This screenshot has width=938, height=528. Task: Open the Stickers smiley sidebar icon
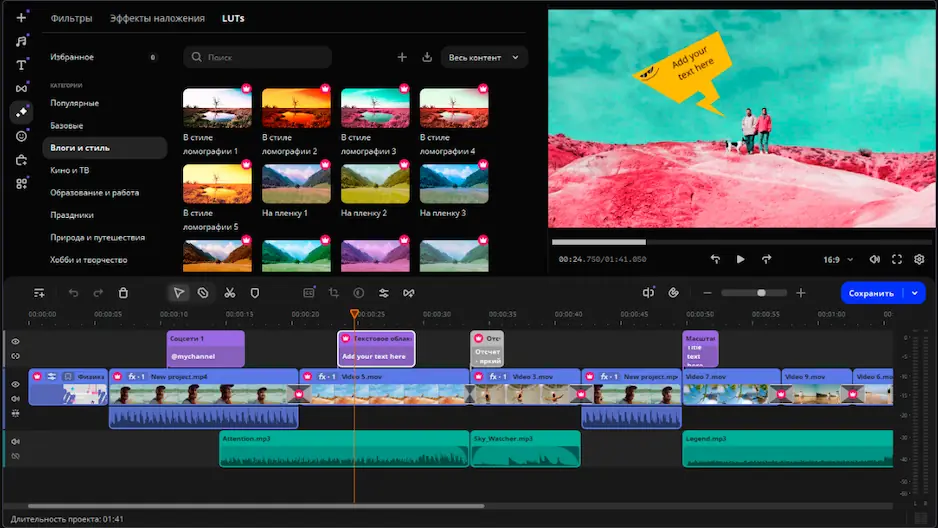click(21, 136)
